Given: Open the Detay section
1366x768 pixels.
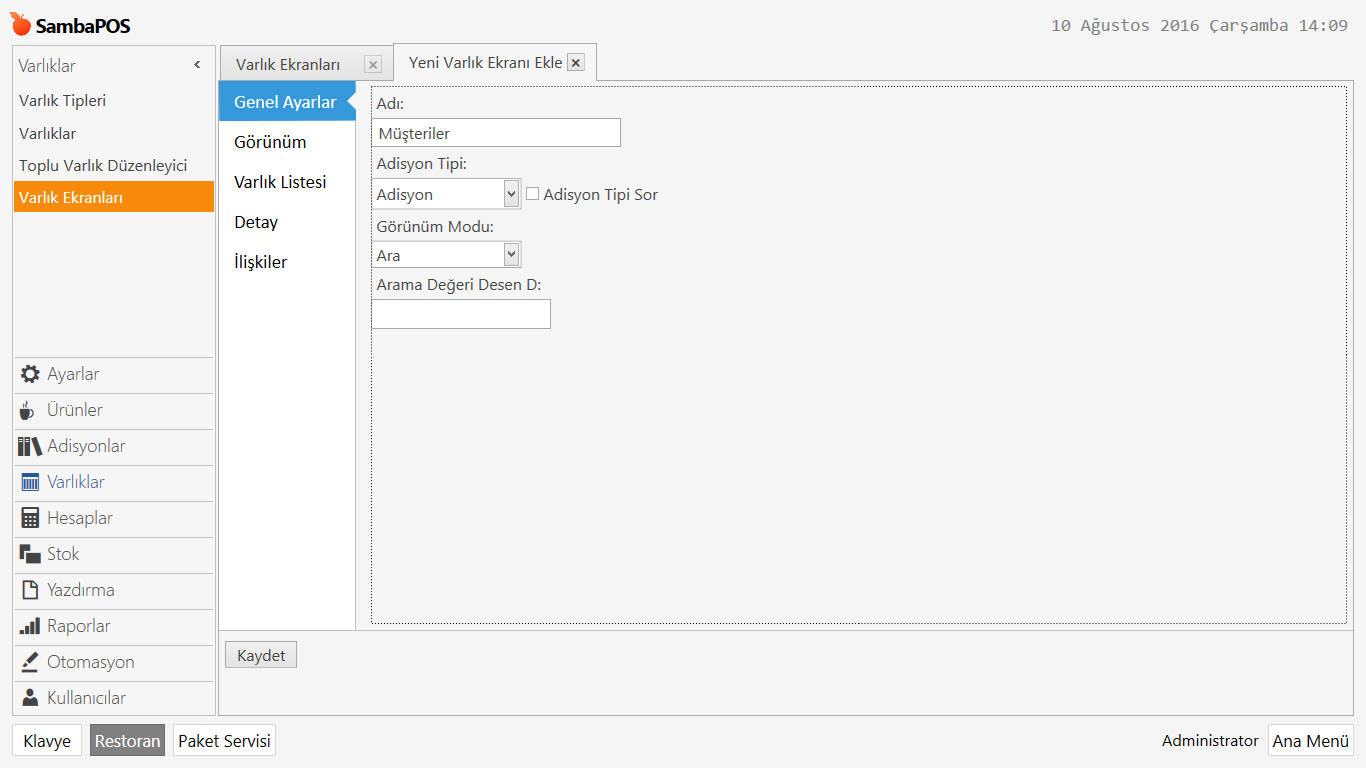Looking at the screenshot, I should click(x=287, y=222).
